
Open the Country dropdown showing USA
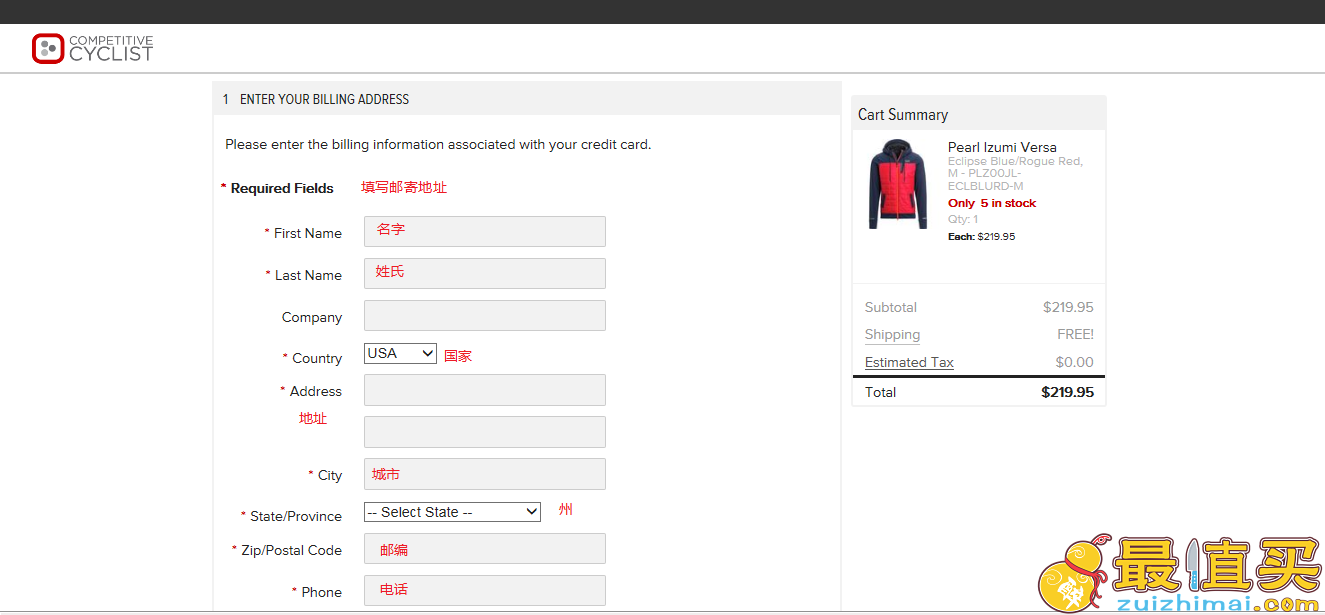point(400,353)
